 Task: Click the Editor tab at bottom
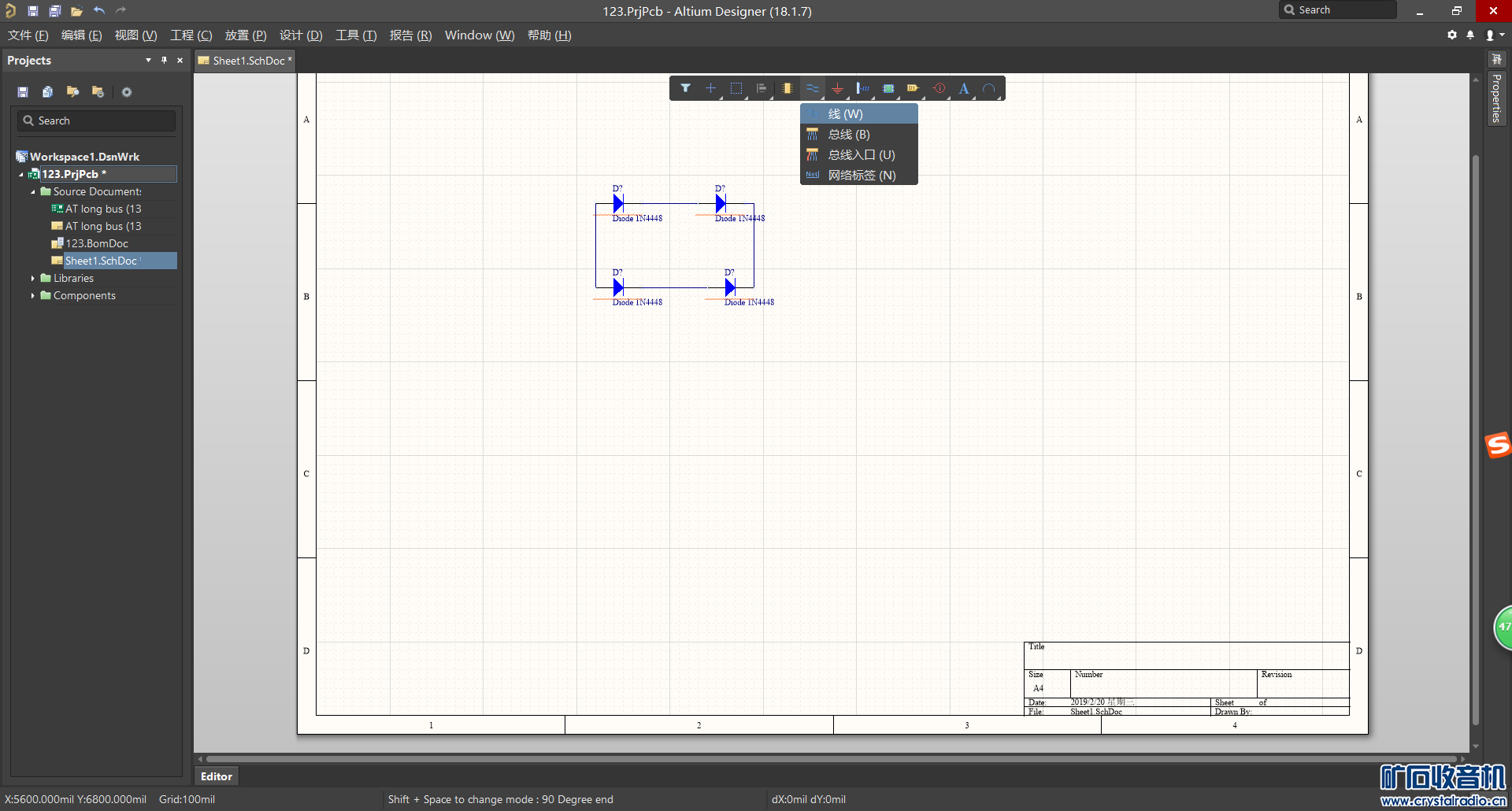pos(216,776)
